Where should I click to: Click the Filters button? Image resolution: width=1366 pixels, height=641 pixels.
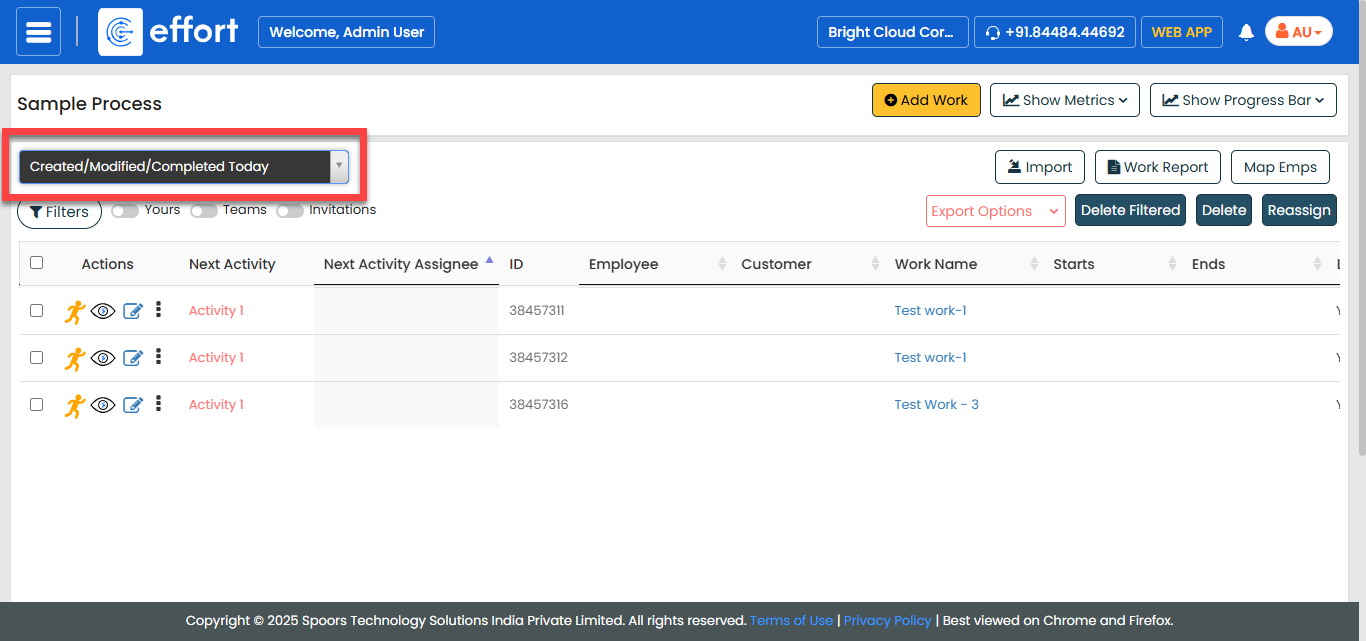(x=60, y=212)
